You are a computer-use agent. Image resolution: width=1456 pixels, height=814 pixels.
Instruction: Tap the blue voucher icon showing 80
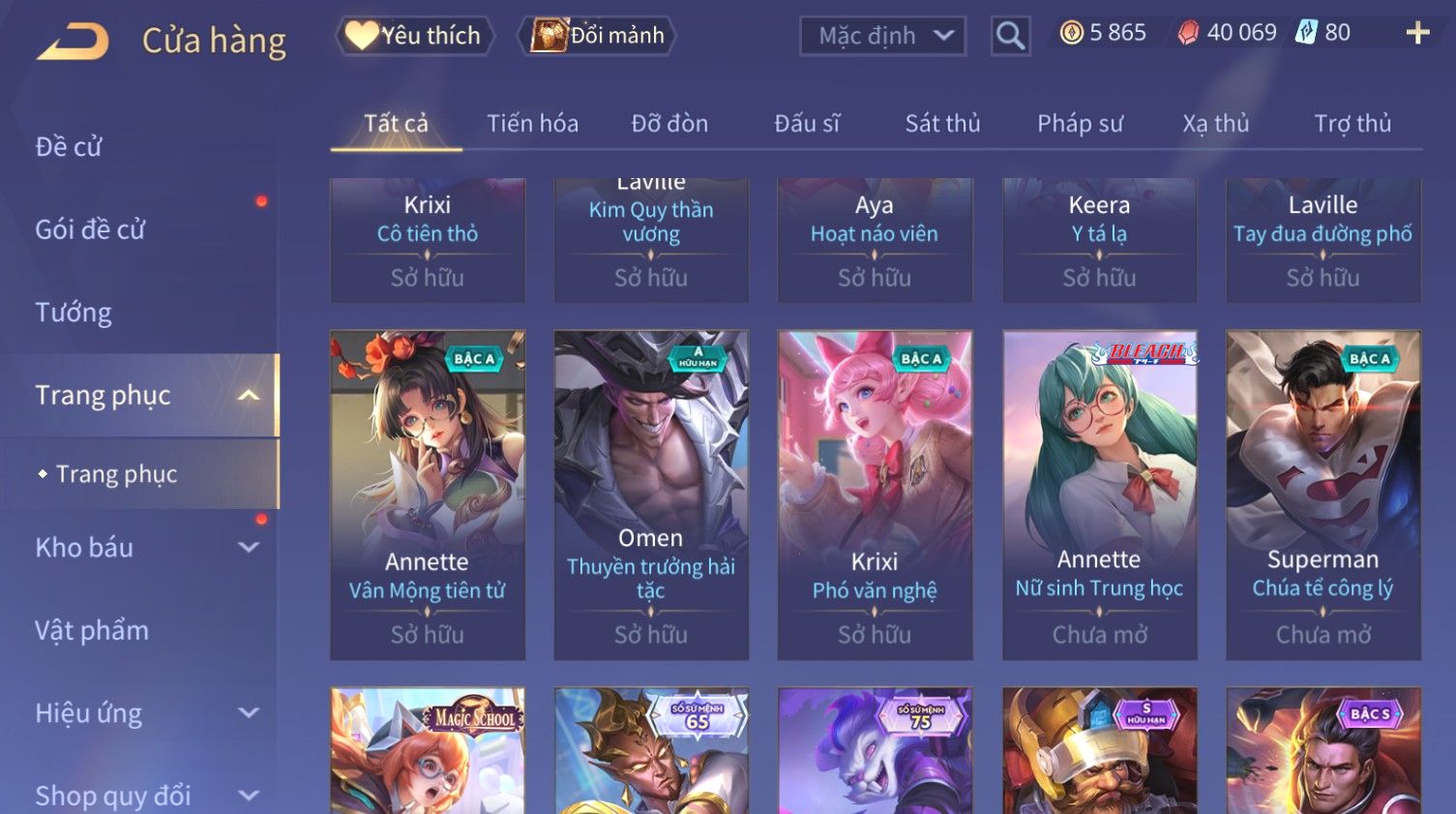[x=1306, y=32]
